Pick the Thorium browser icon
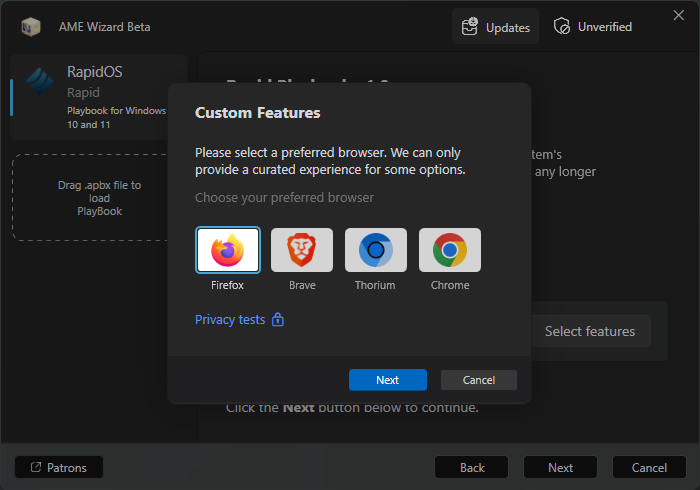Screen dimensions: 700x490 coord(376,250)
